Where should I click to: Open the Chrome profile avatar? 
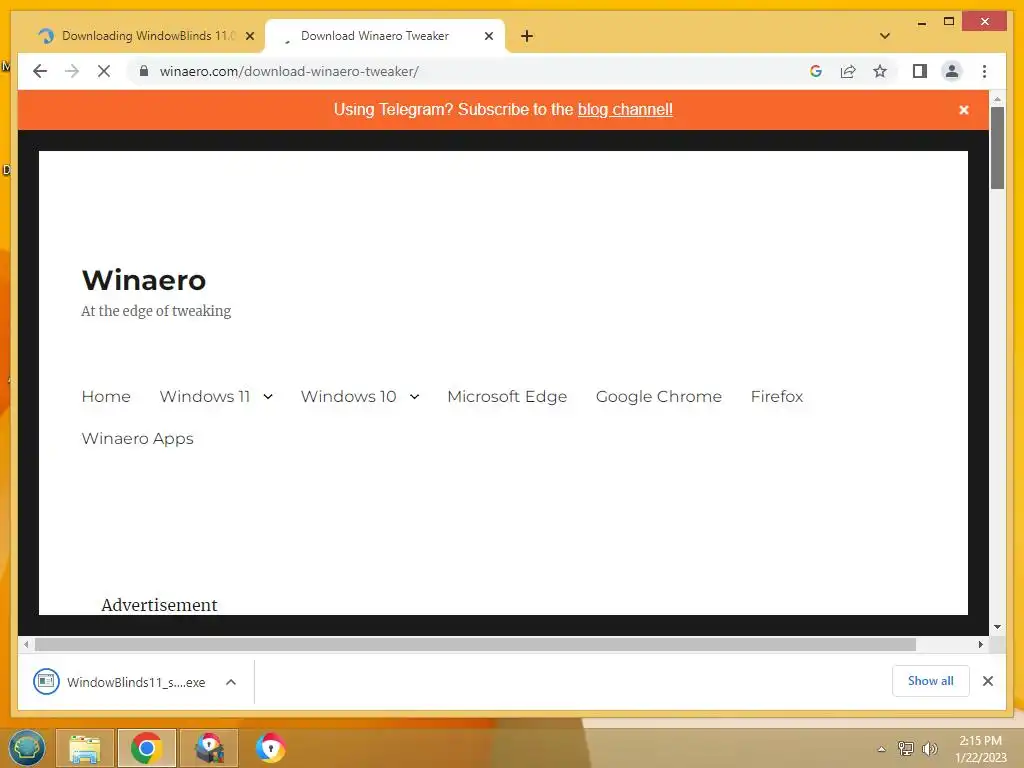[952, 71]
